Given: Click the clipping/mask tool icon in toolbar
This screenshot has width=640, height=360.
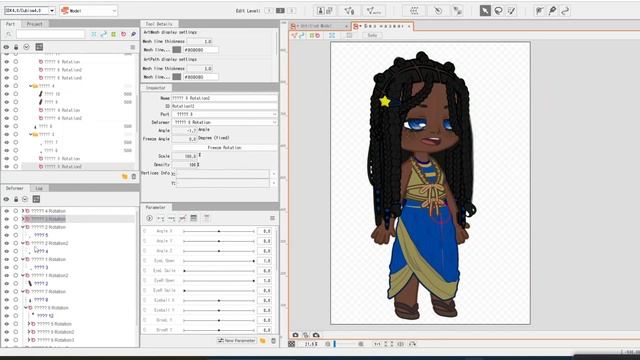Looking at the screenshot, I should pyautogui.click(x=458, y=11).
